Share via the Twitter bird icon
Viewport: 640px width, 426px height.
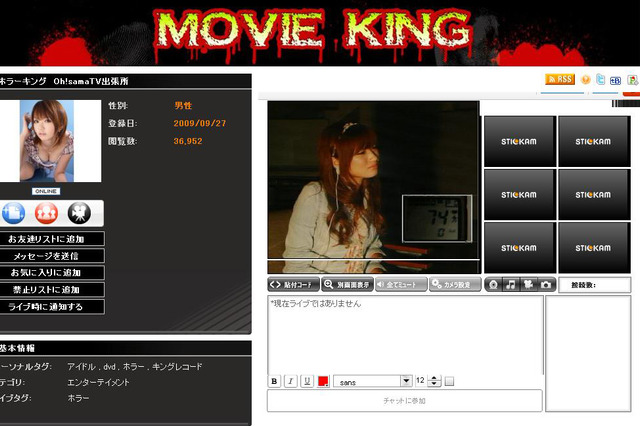point(600,79)
